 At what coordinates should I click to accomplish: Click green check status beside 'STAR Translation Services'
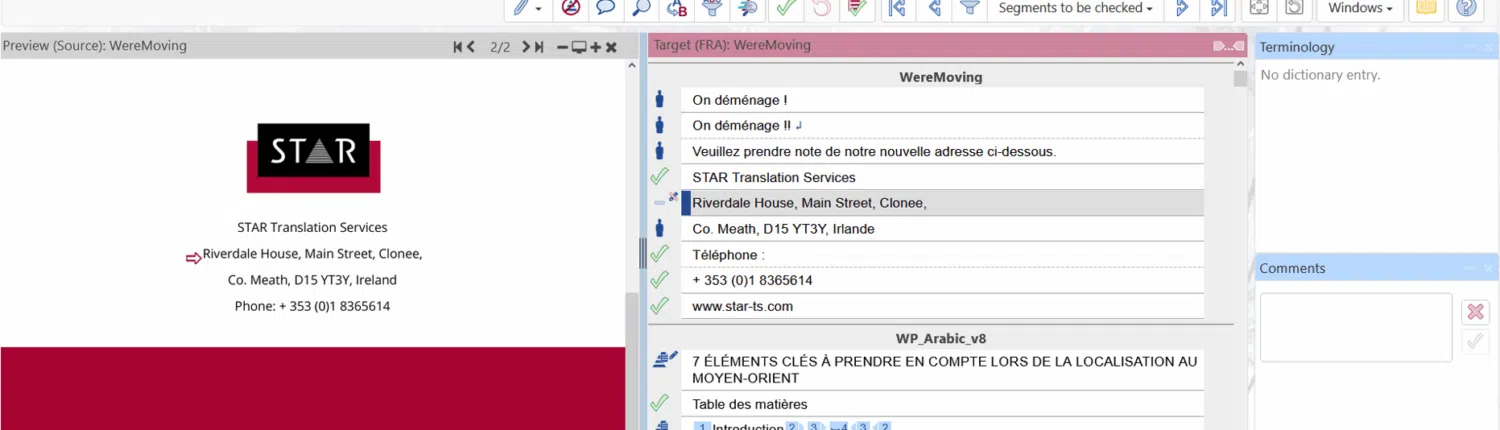point(659,176)
